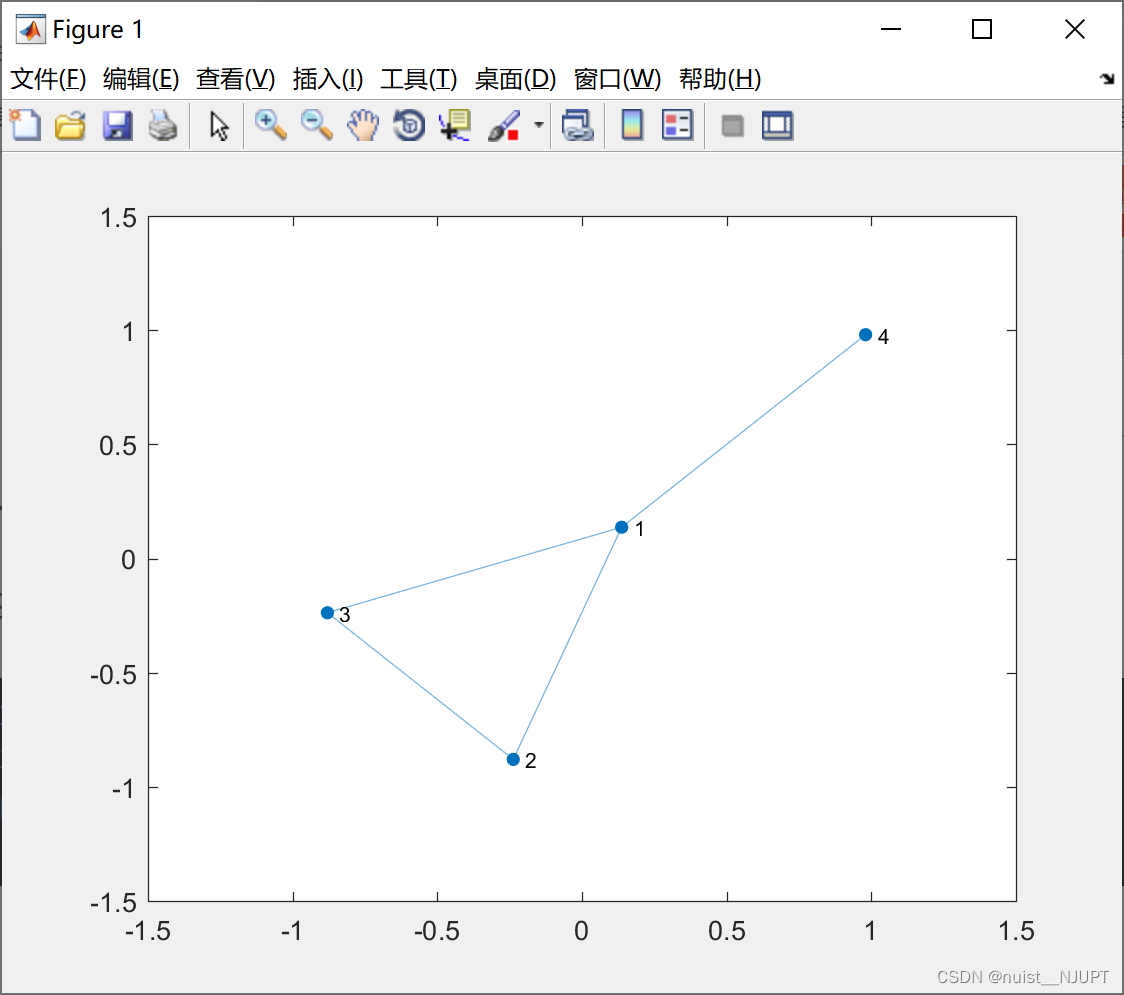This screenshot has width=1124, height=995.
Task: Print the figure via printer icon
Action: click(163, 125)
